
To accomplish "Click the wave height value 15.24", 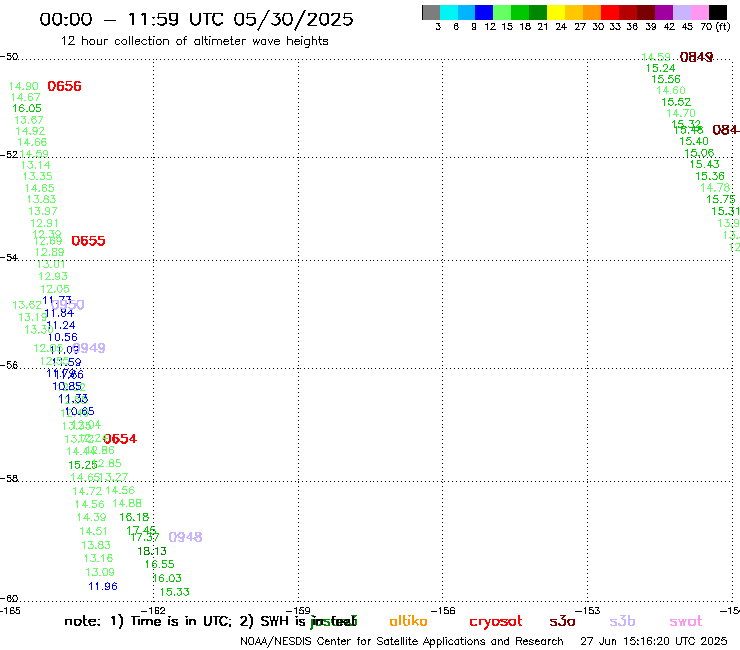I will (661, 68).
